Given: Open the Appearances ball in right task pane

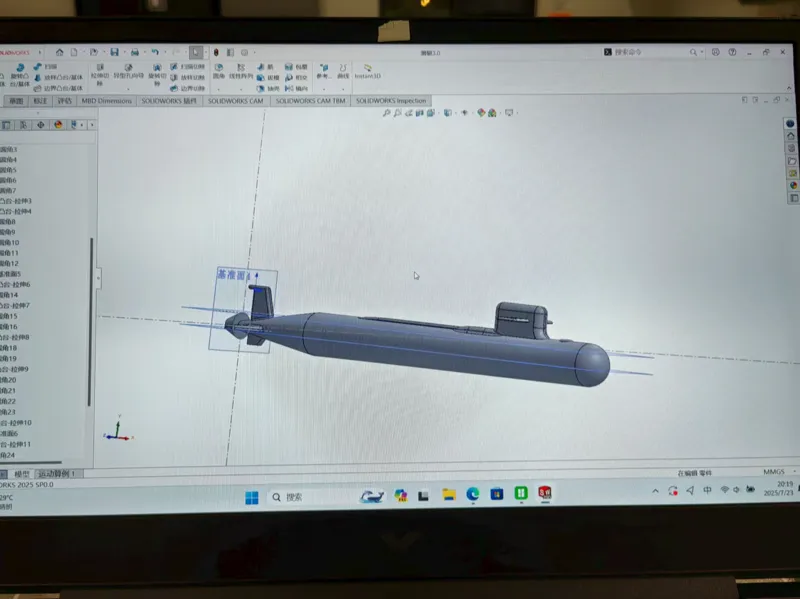Looking at the screenshot, I should 793,185.
